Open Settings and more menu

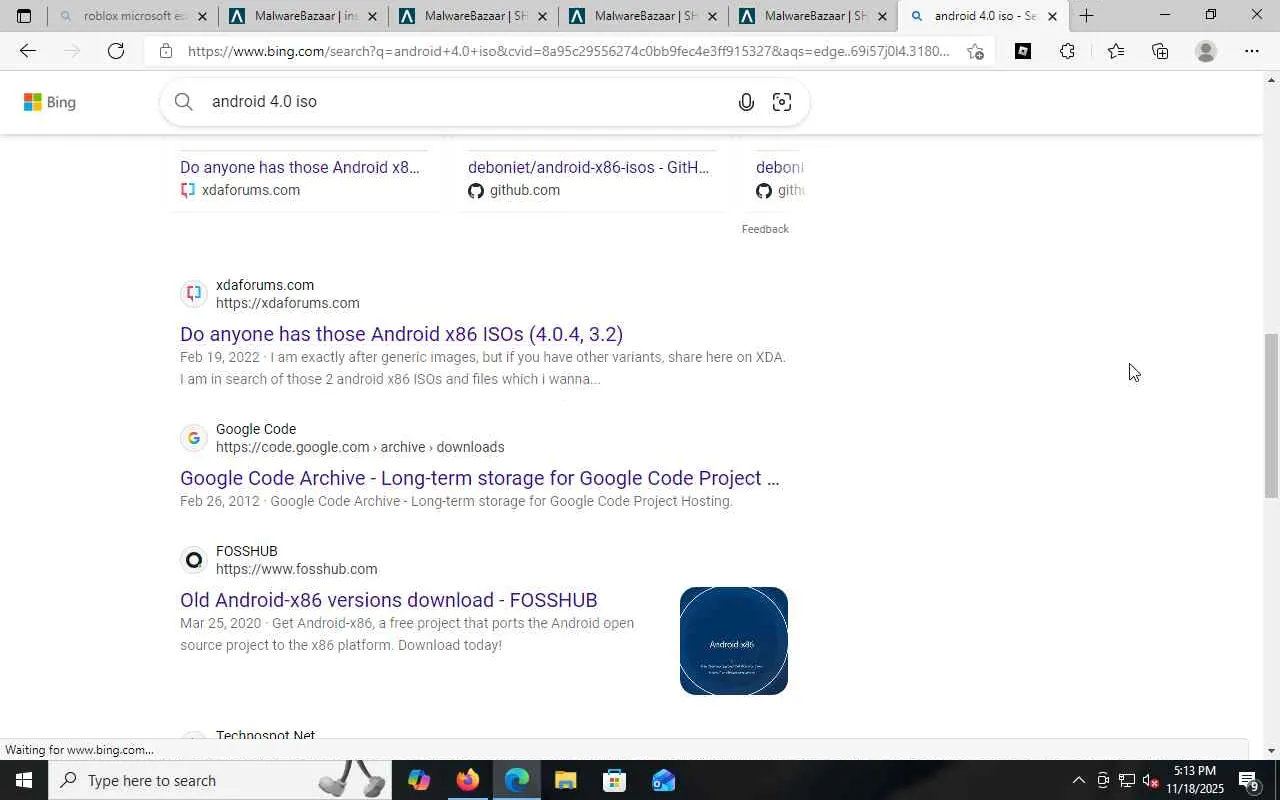coord(1252,51)
